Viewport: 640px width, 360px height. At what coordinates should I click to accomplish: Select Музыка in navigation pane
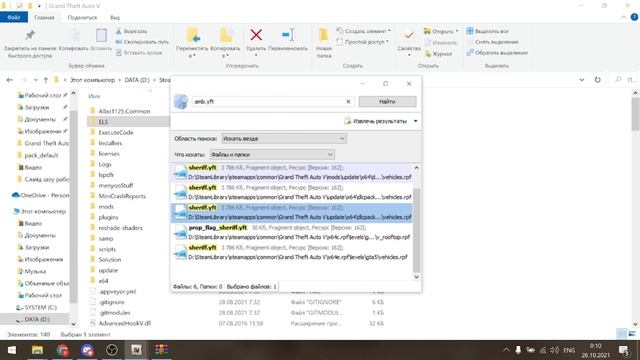click(x=35, y=271)
